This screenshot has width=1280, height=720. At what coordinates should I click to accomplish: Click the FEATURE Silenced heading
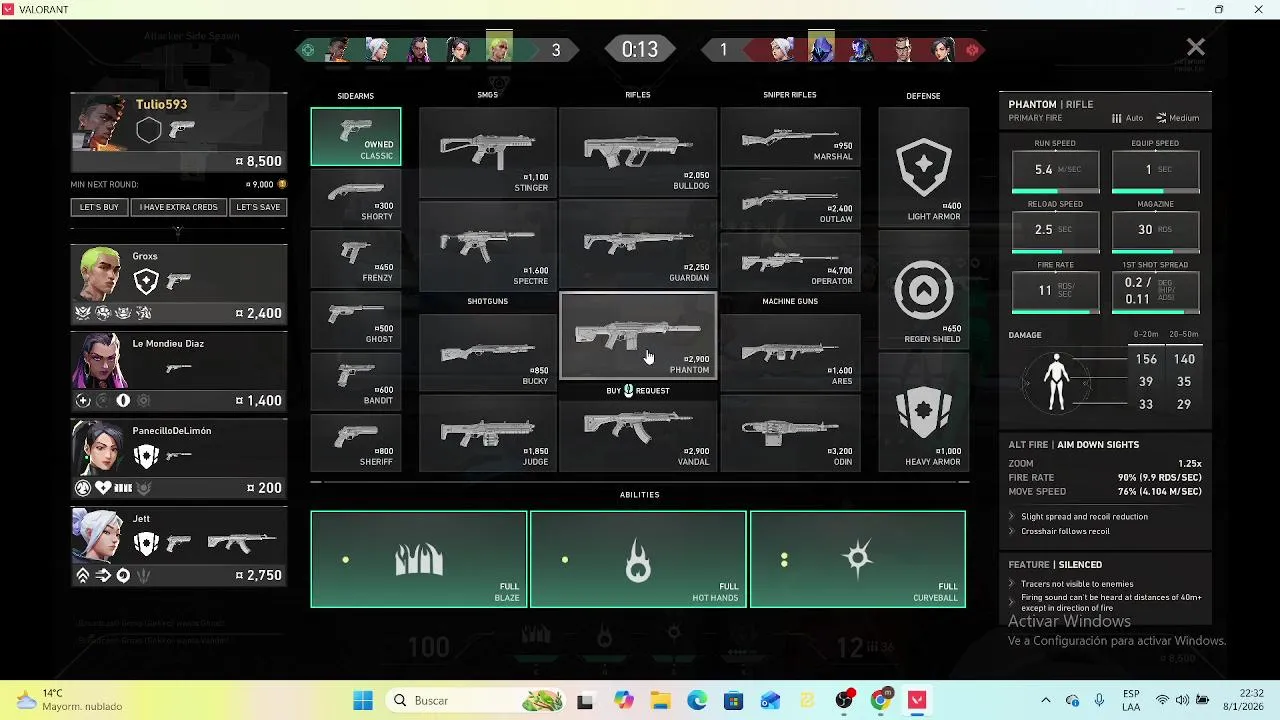coord(1055,564)
